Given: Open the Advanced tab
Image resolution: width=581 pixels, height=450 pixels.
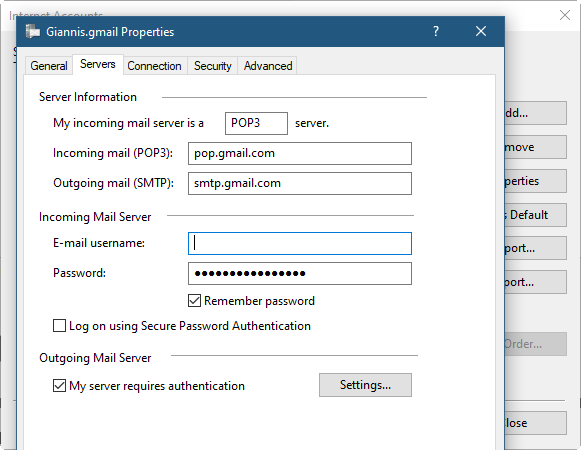Looking at the screenshot, I should coord(268,66).
